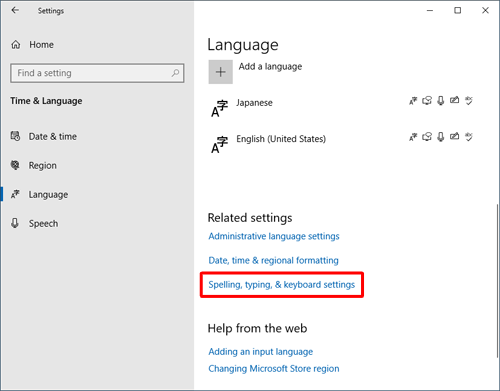
Task: Click the Find a setting search box
Action: click(x=97, y=73)
